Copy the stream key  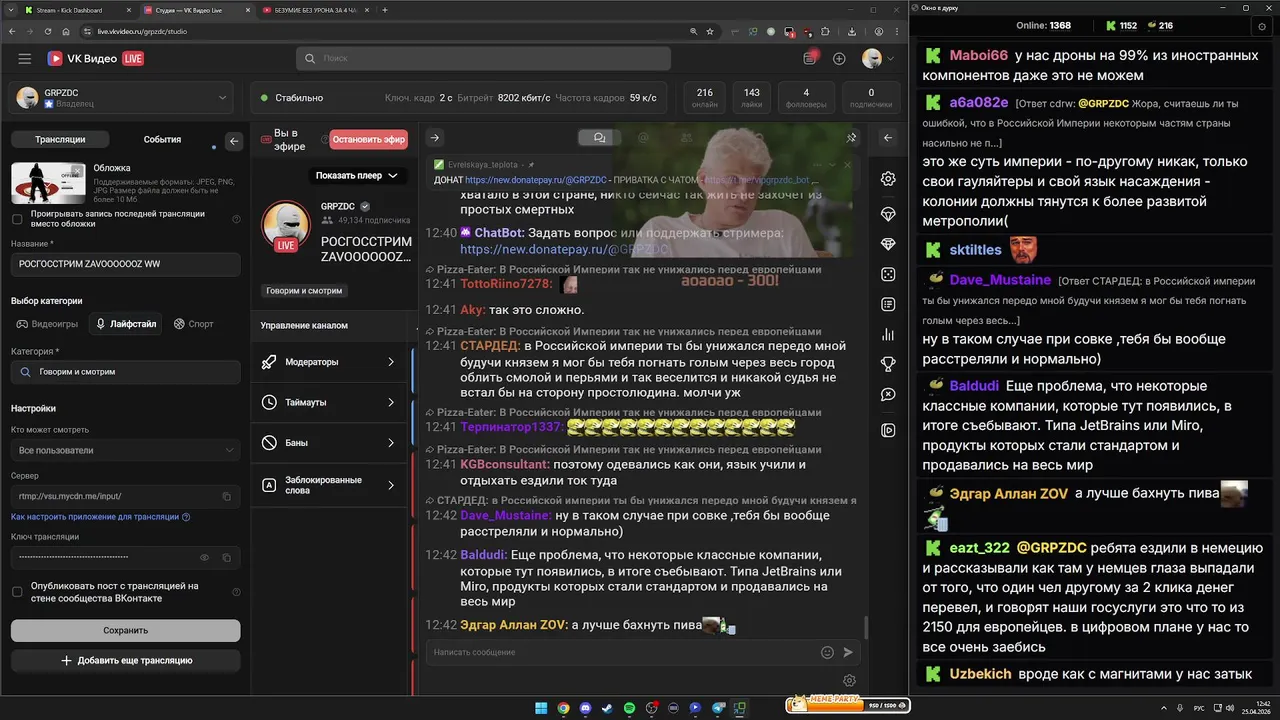pos(227,557)
